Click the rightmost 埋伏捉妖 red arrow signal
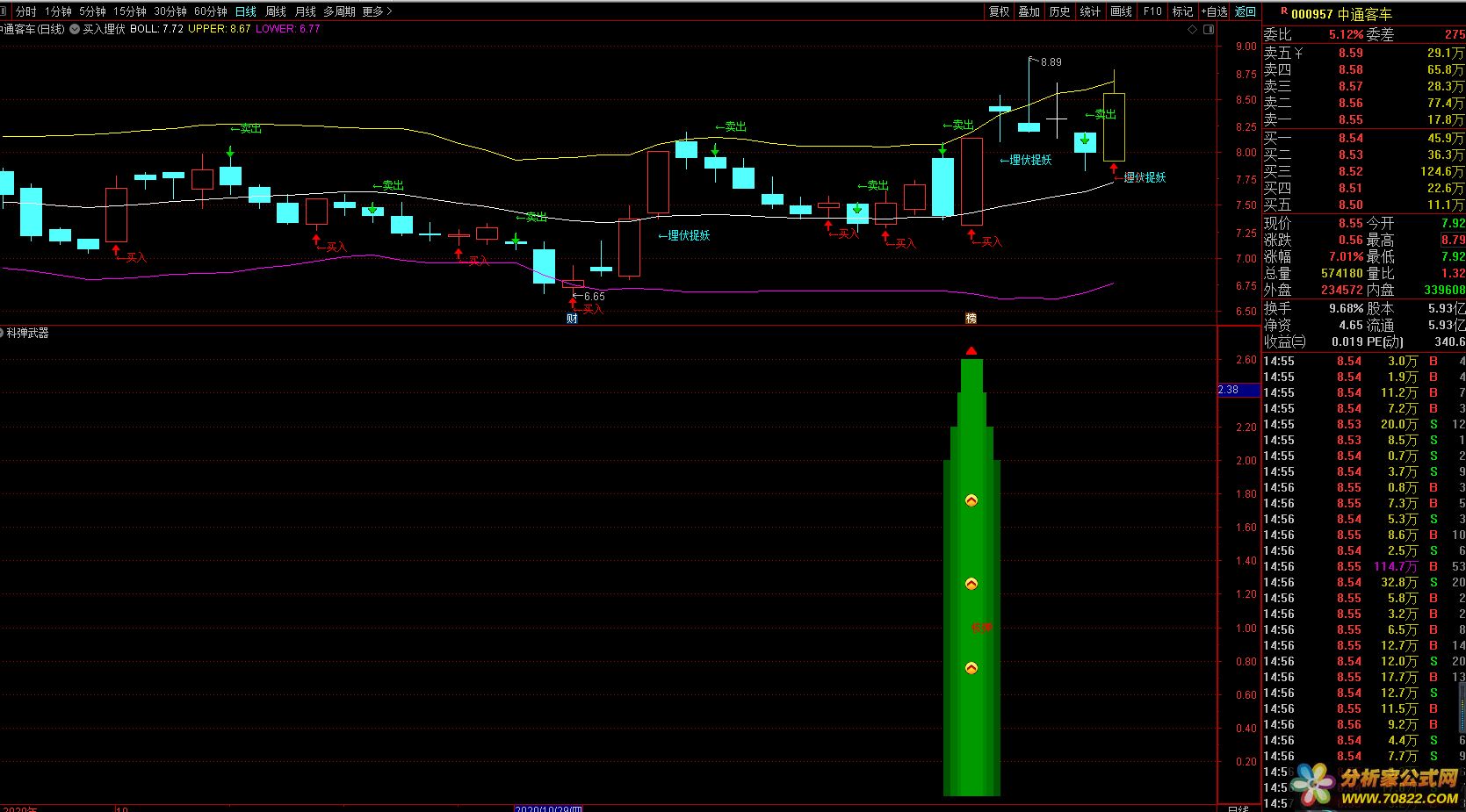Screen dimensions: 1466x812 click(x=1114, y=169)
